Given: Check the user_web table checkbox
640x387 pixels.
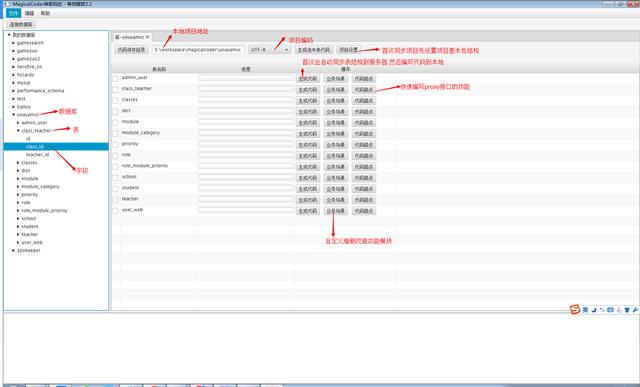Looking at the screenshot, I should coord(116,211).
